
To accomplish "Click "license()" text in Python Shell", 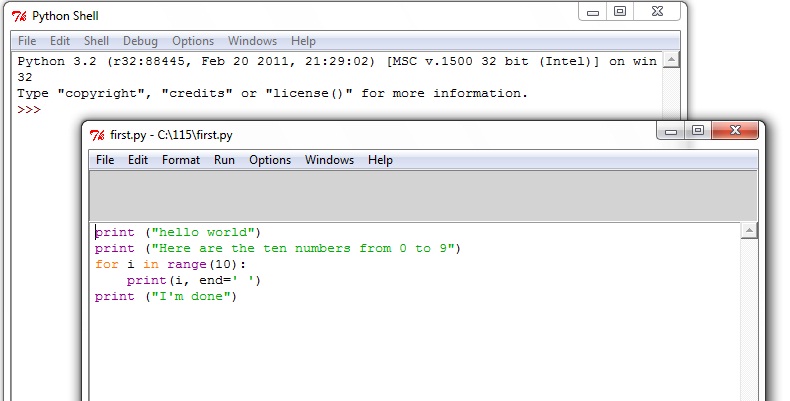I will click(x=309, y=93).
